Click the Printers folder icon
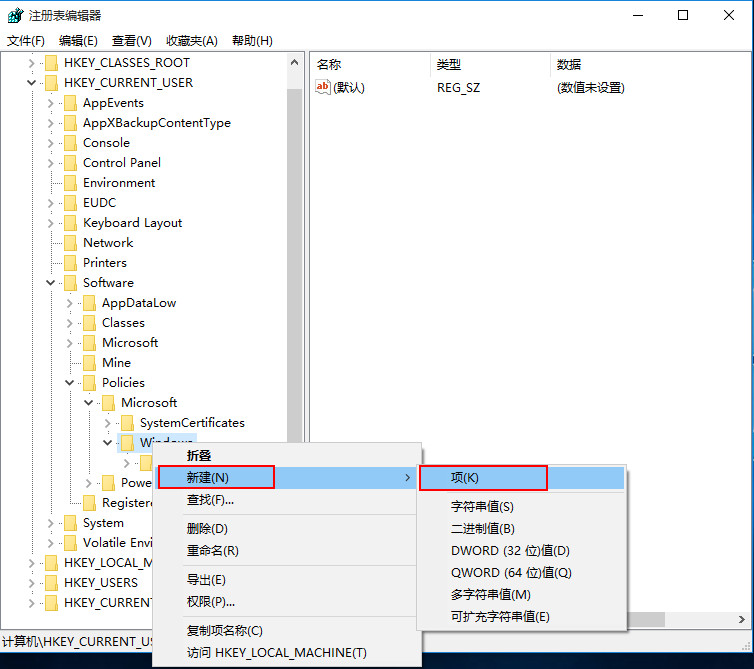This screenshot has height=669, width=754. click(x=71, y=263)
